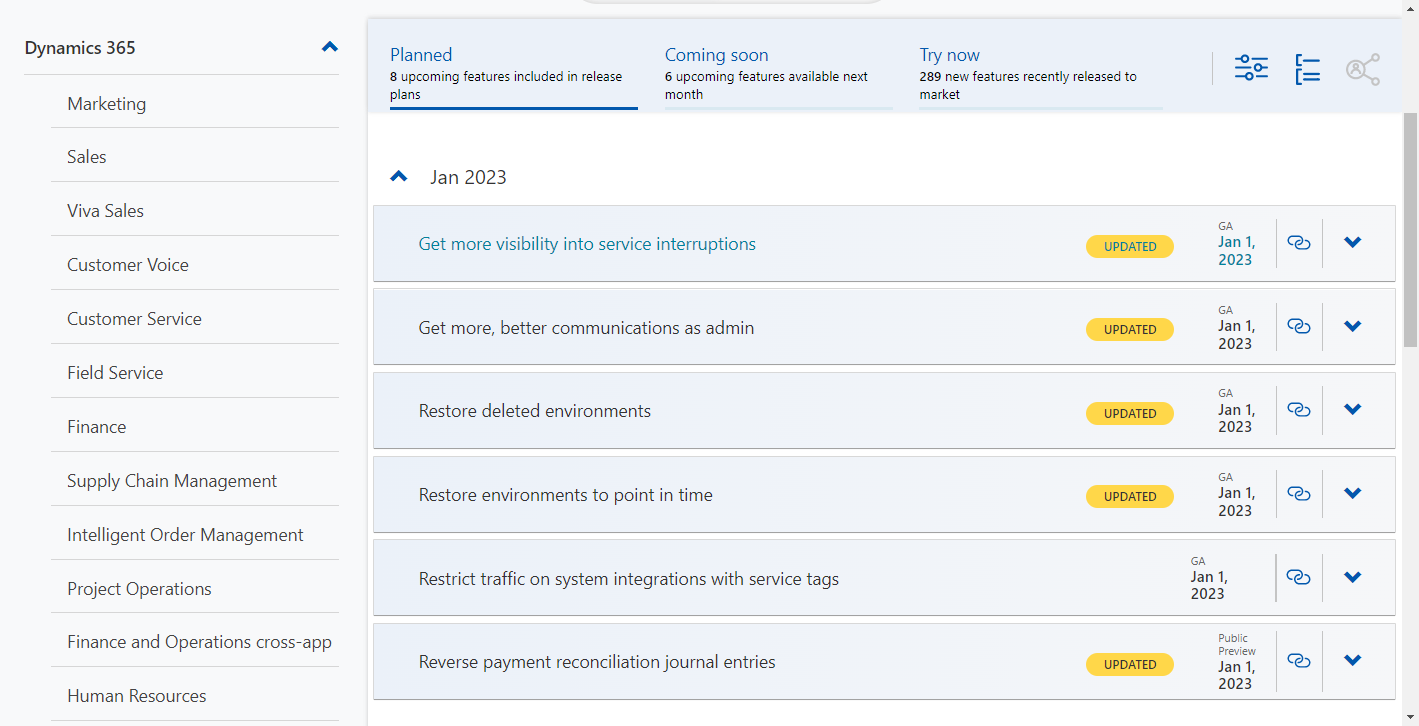This screenshot has height=726, width=1419.
Task: Copy link for Reverse payment reconciliation journal entries
Action: click(x=1298, y=660)
